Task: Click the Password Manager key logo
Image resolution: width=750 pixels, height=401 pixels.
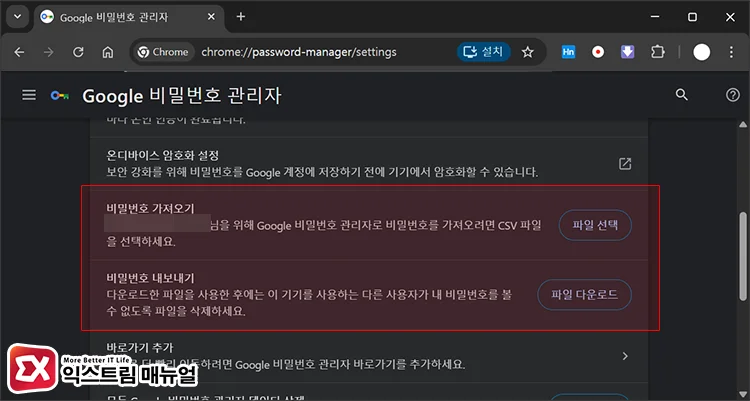Action: (x=60, y=96)
